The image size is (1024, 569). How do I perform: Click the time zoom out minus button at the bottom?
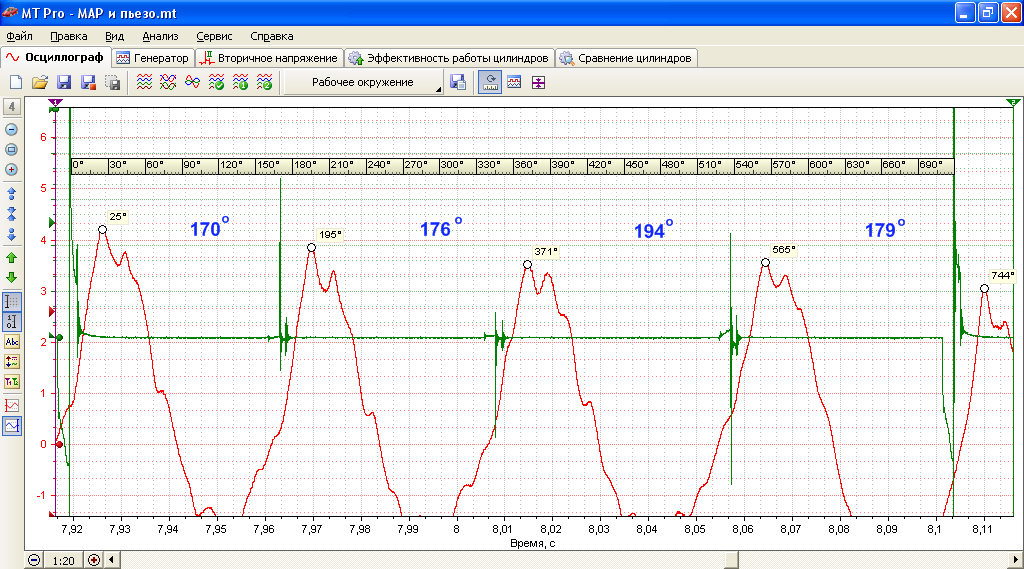(x=34, y=561)
